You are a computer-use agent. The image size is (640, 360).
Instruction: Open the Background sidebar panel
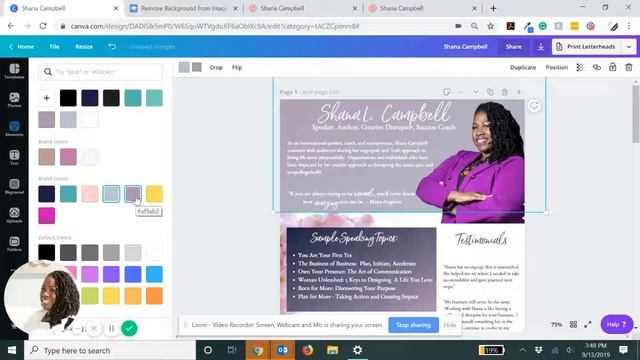[x=14, y=186]
